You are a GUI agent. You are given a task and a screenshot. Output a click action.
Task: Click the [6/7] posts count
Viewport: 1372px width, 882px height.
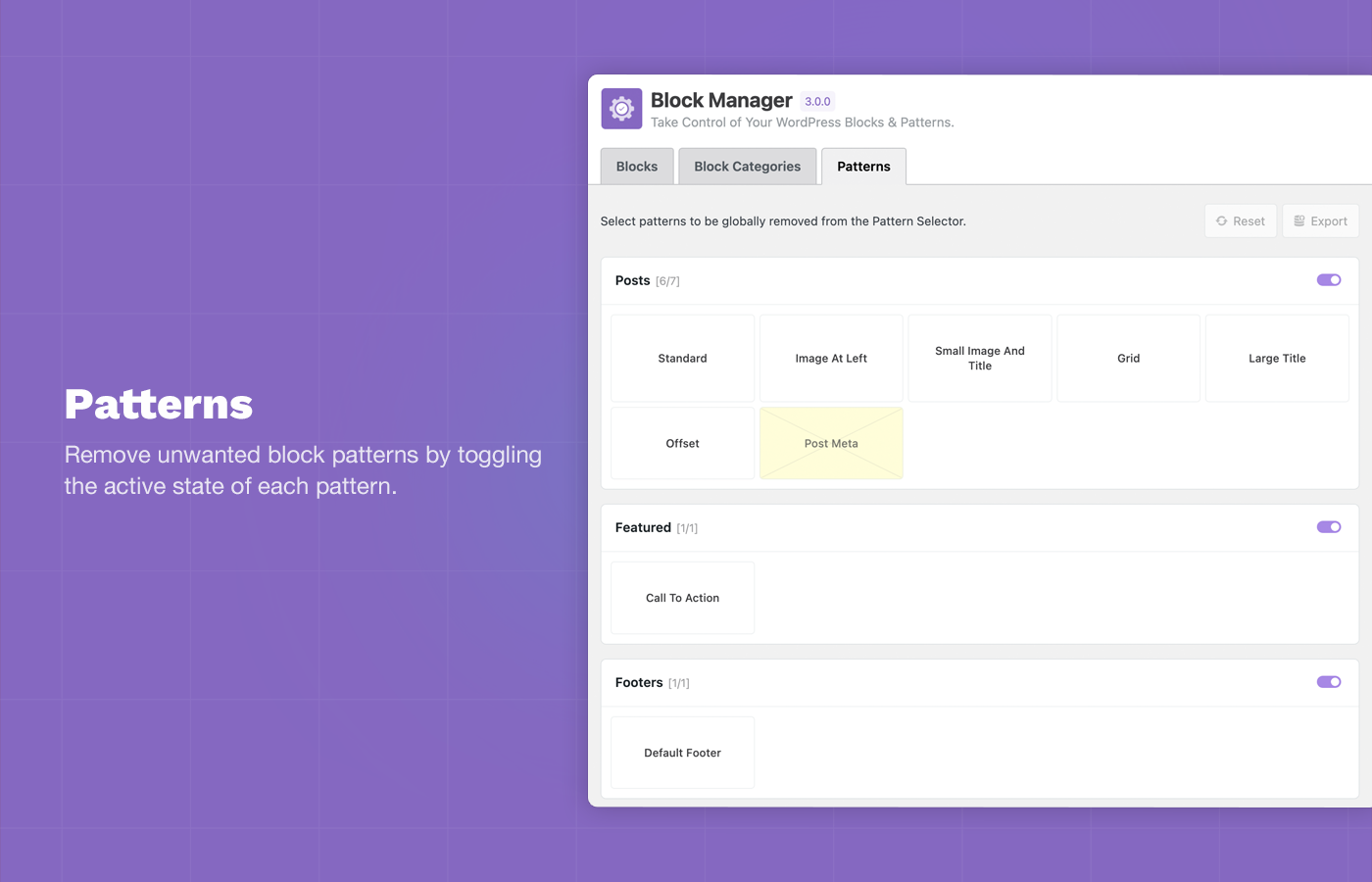(x=667, y=281)
